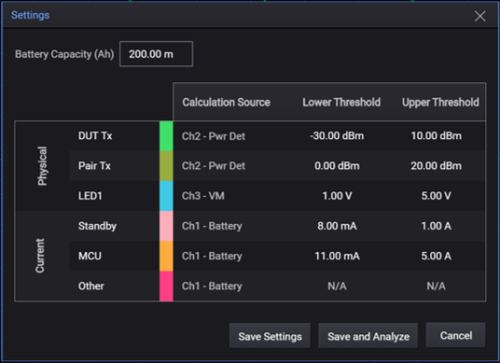Screen dimensions: 500x363
Task: Edit Pair Tx upper threshold 20.00 dBm
Action: point(436,166)
